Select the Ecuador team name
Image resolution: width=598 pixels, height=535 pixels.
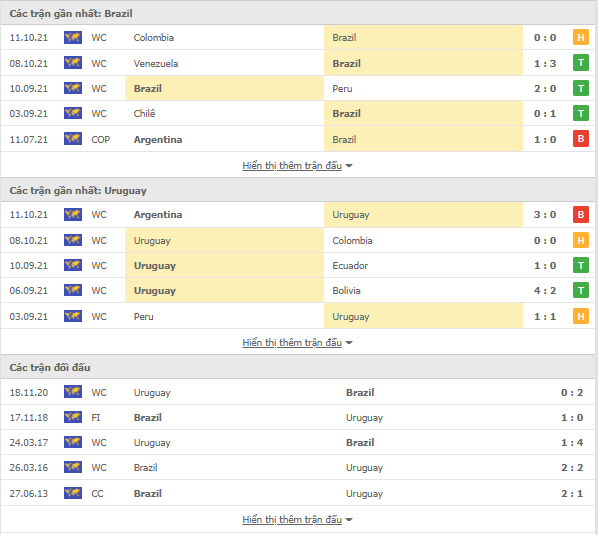tap(350, 265)
